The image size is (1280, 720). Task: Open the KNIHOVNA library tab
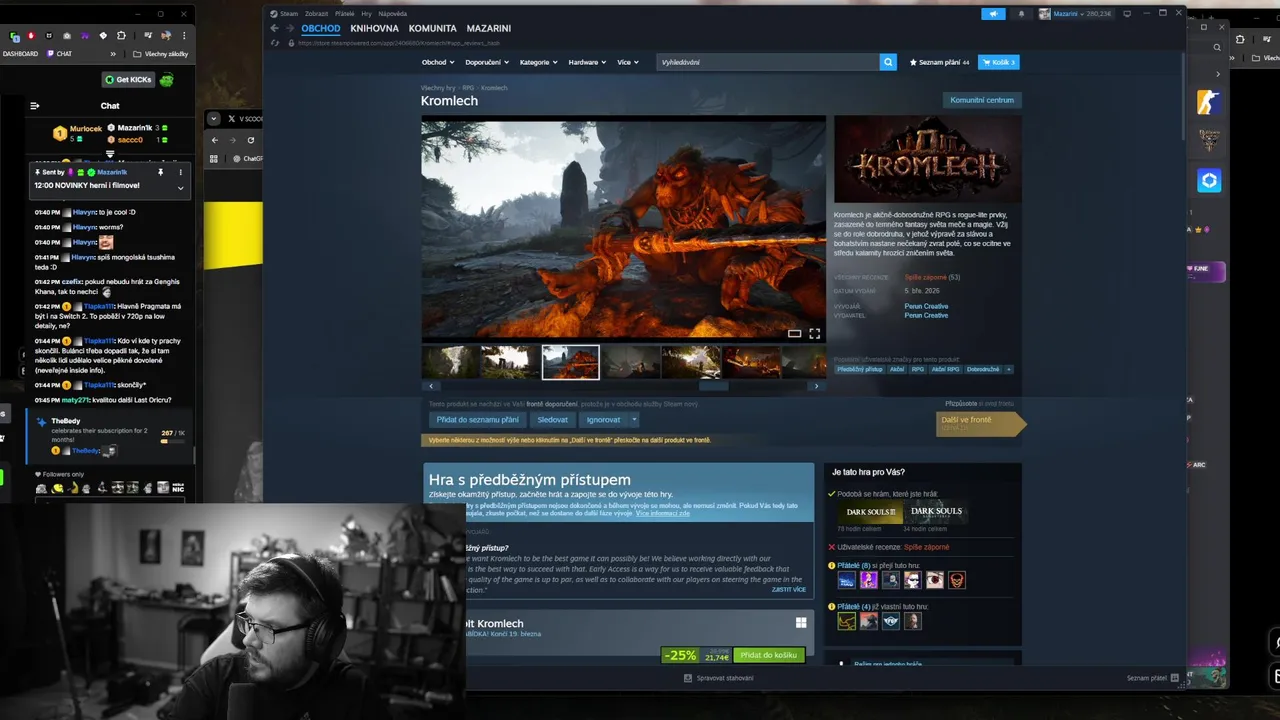click(x=374, y=28)
